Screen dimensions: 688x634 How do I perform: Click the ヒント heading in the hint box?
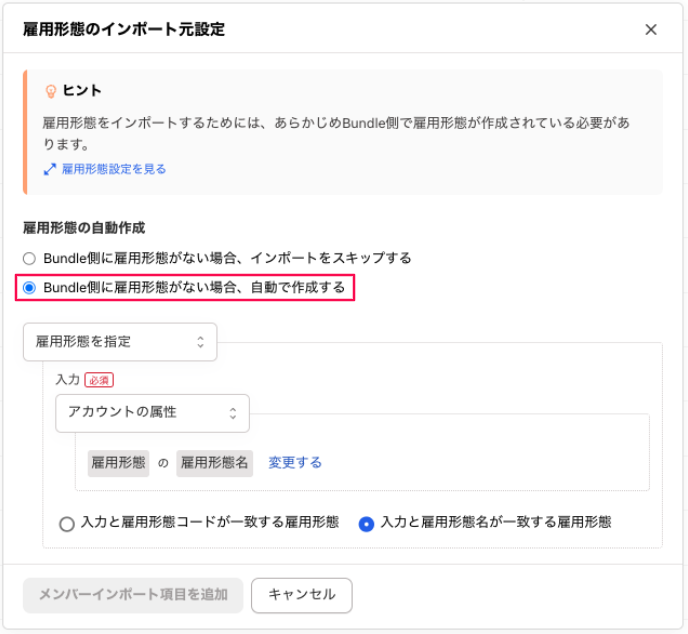point(83,91)
